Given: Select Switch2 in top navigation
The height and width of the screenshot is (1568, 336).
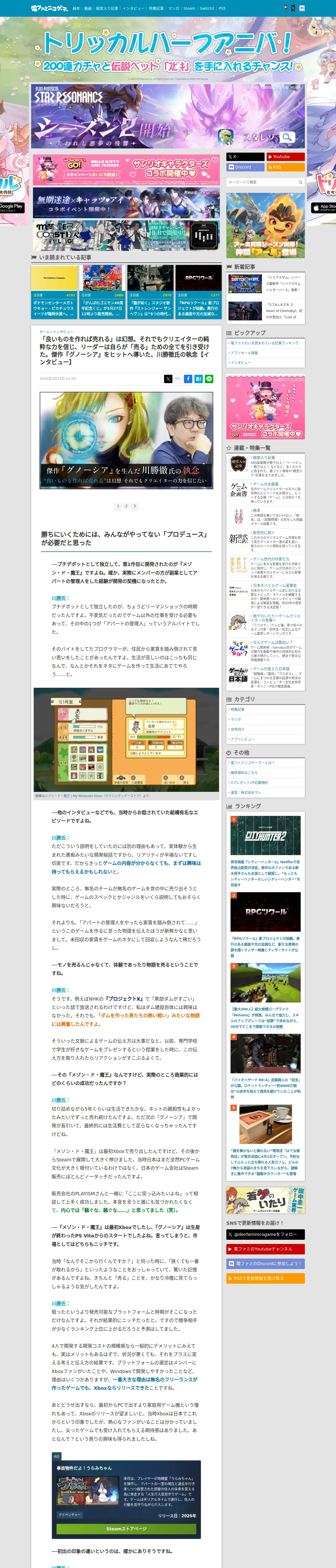Looking at the screenshot, I should (x=207, y=9).
